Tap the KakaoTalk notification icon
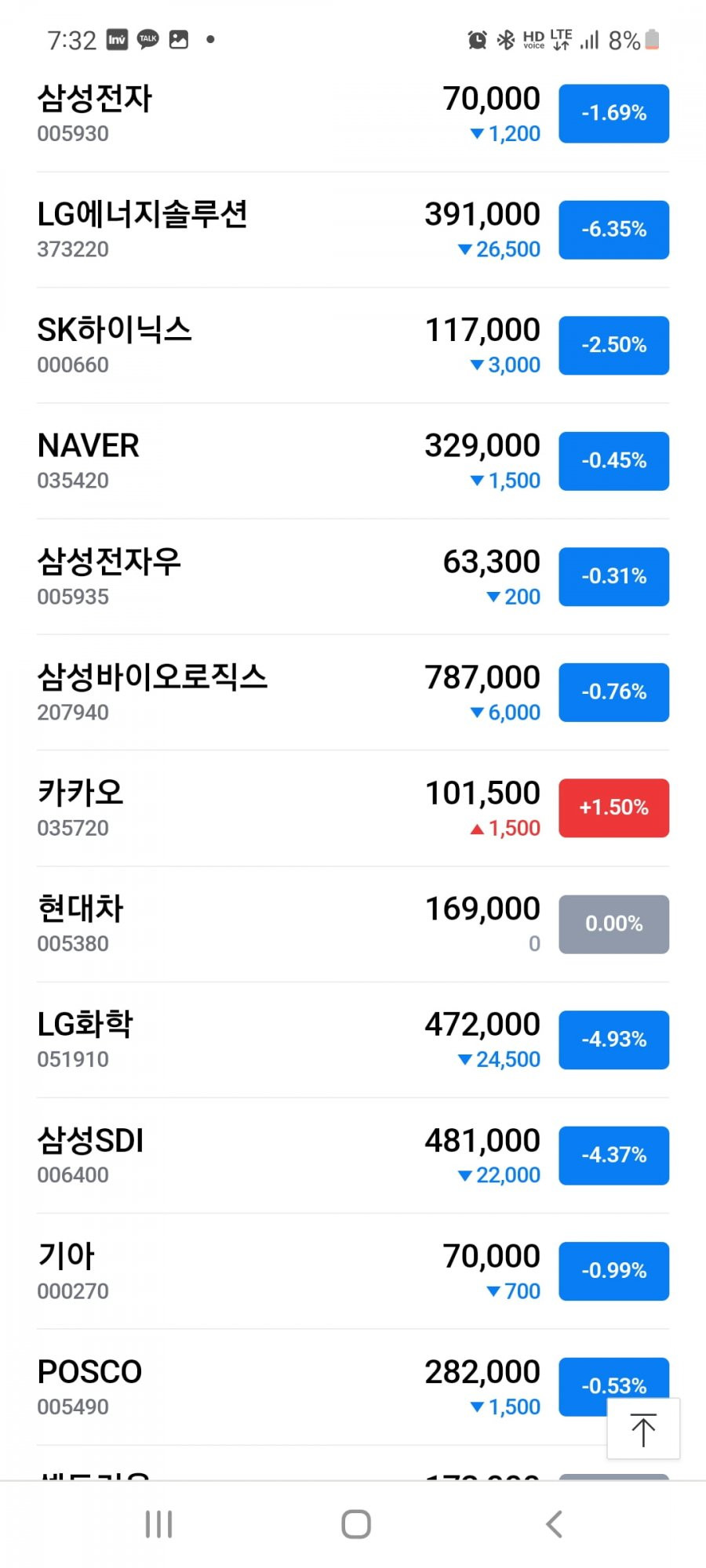706x1568 pixels. (147, 39)
